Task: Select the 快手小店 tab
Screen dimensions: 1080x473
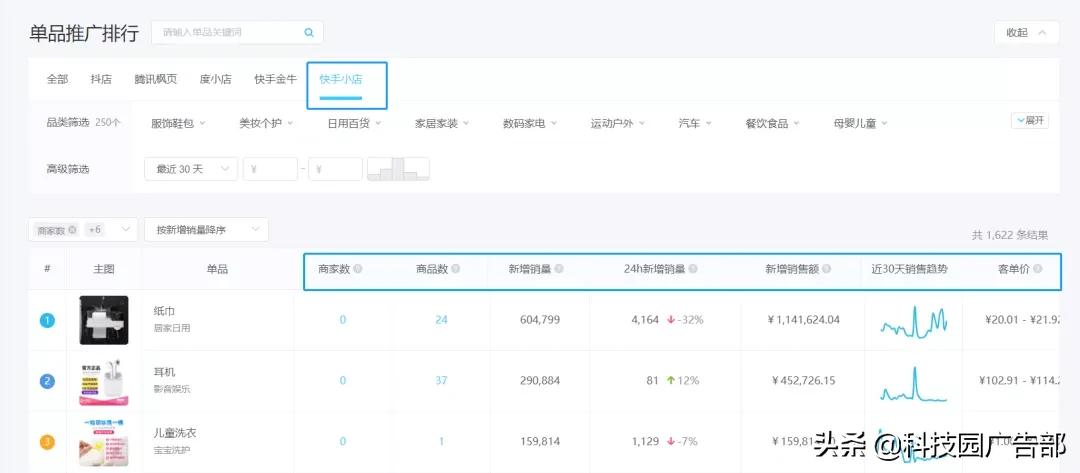Action: (x=341, y=79)
